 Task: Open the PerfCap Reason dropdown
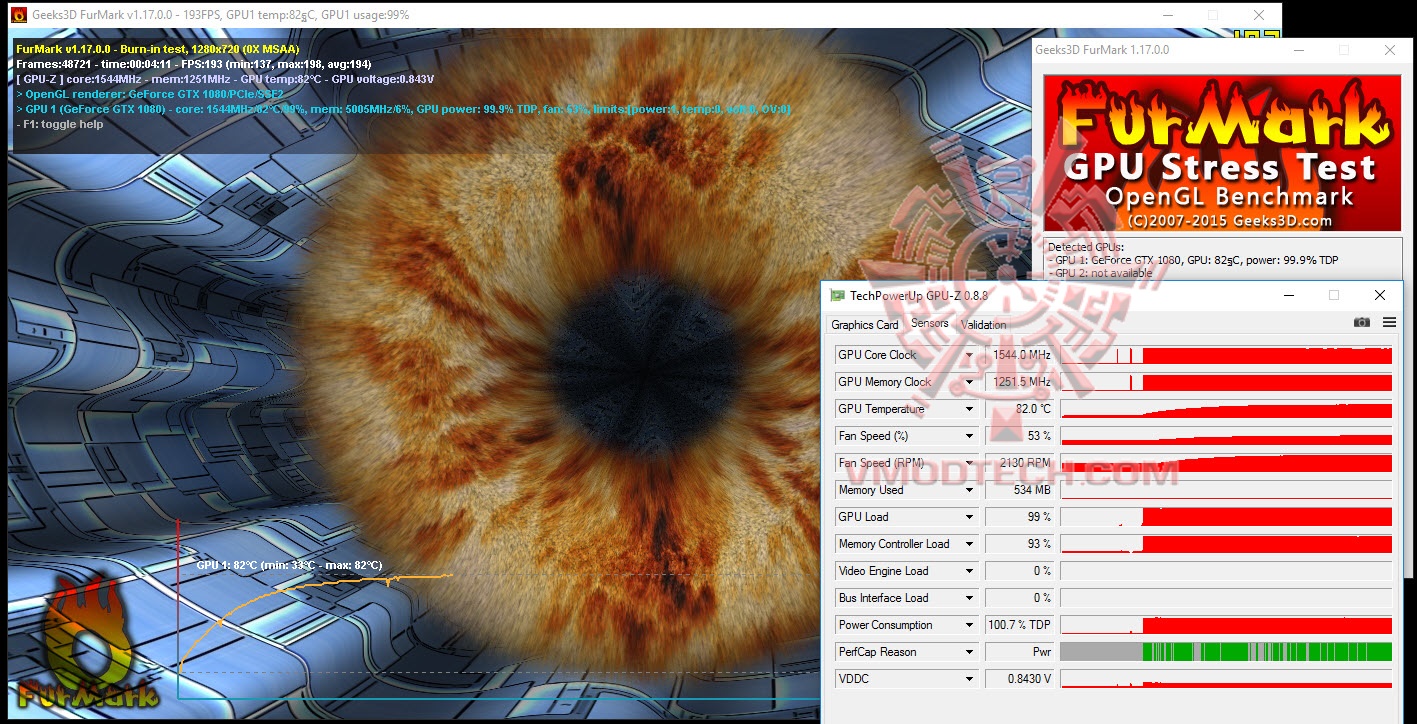click(x=969, y=652)
